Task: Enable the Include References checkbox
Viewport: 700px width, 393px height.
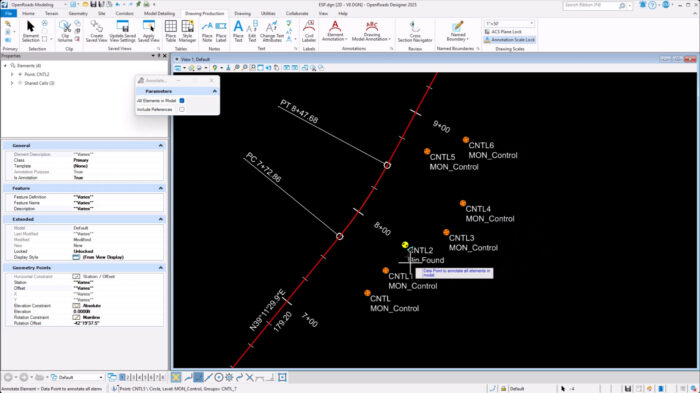Action: [x=182, y=109]
